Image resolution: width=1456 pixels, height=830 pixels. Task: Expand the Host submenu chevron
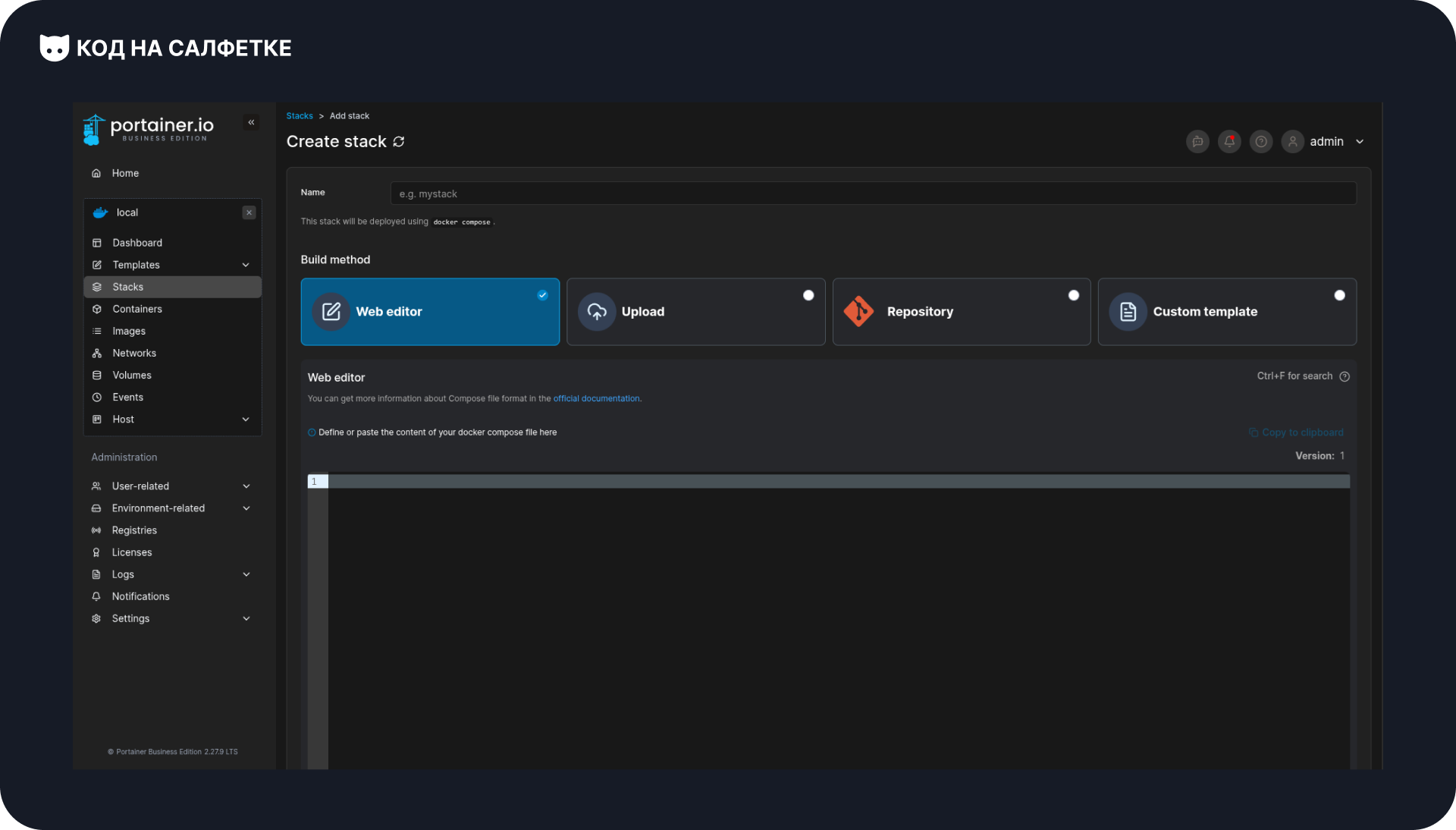pyautogui.click(x=246, y=419)
